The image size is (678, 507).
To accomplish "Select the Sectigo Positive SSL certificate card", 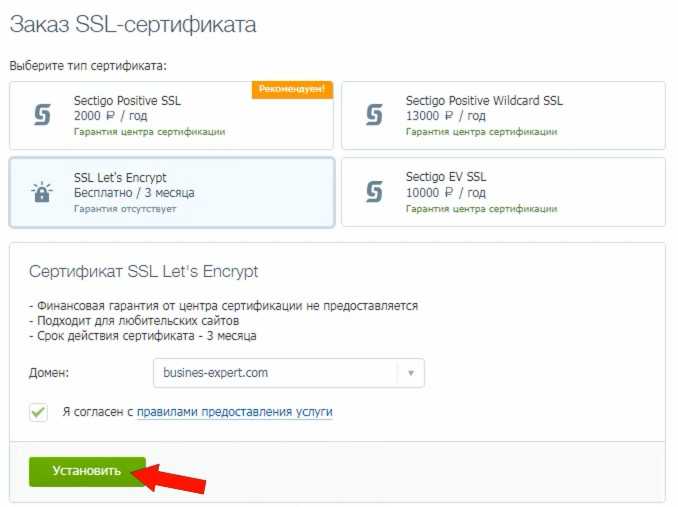I will coord(172,115).
